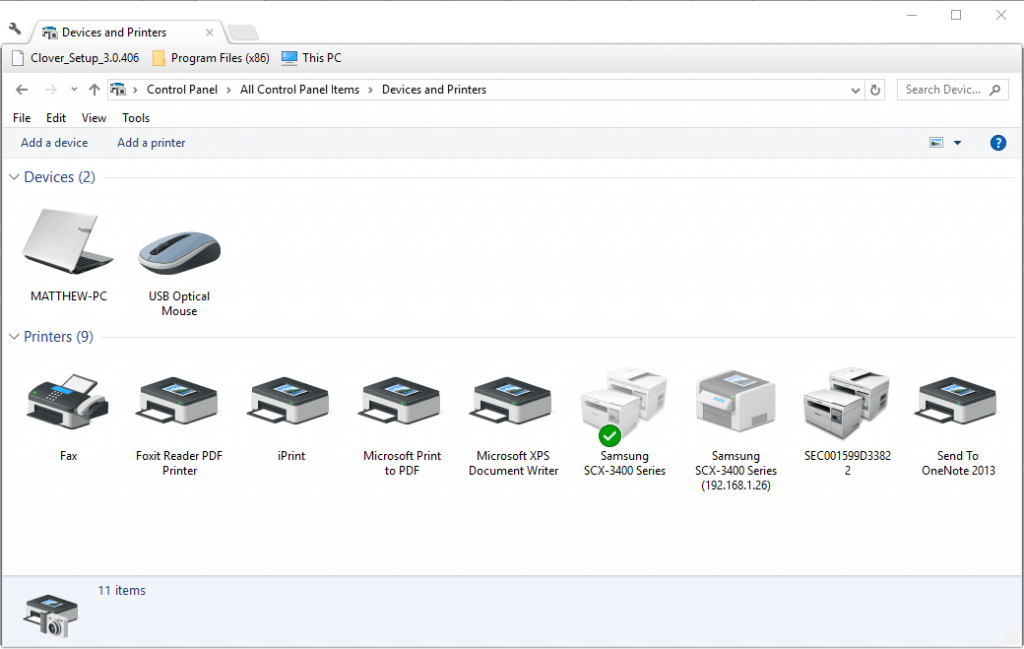Viewport: 1024px width, 649px height.
Task: Click the blue Help question mark icon
Action: point(997,143)
